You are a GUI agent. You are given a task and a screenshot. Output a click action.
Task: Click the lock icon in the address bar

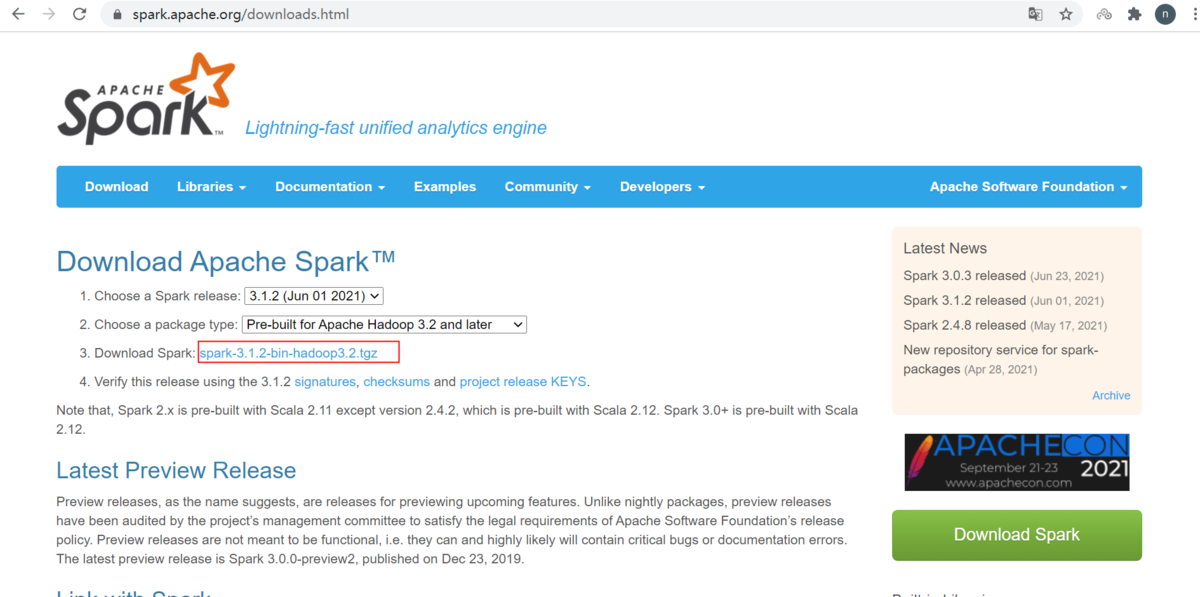pos(117,15)
